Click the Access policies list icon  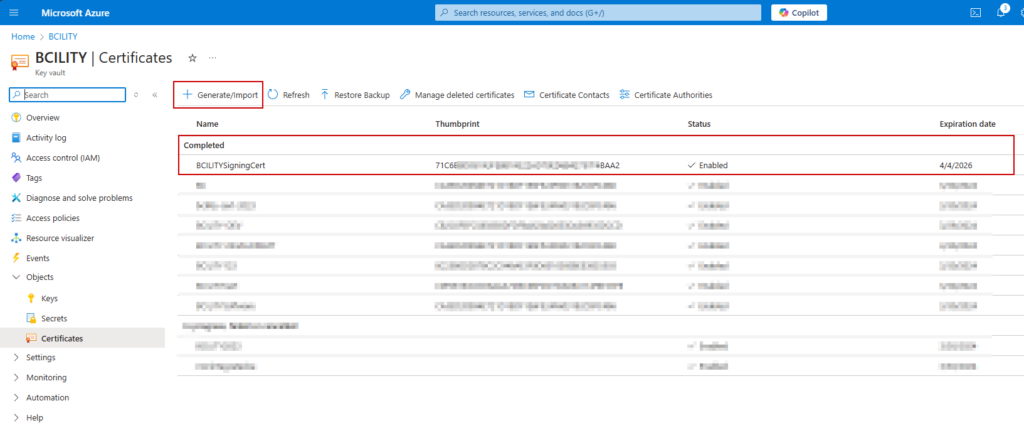pos(16,218)
